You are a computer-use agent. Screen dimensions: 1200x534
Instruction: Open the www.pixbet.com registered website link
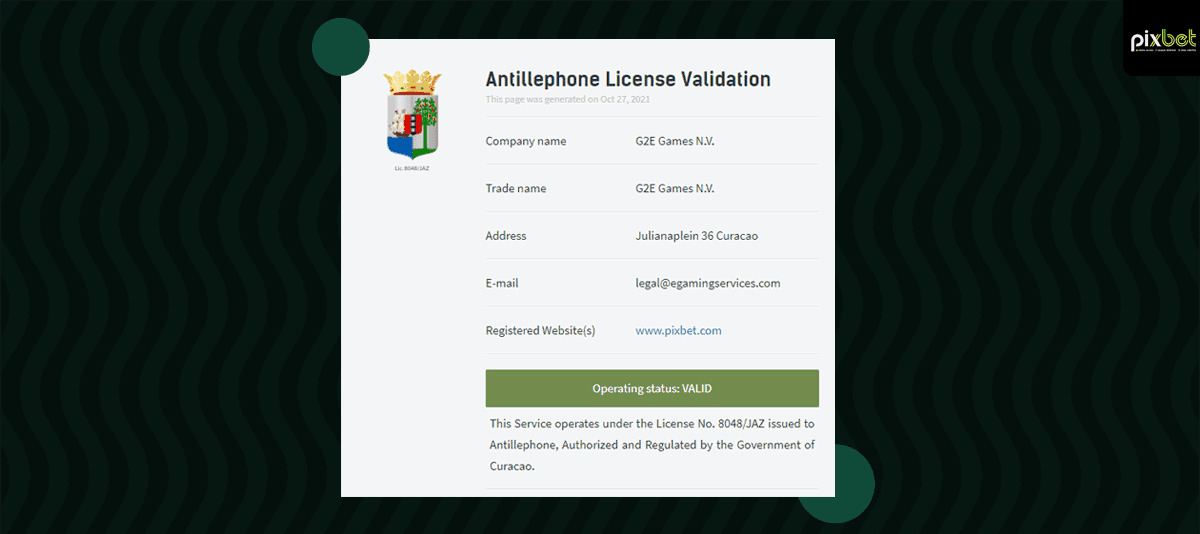(678, 330)
